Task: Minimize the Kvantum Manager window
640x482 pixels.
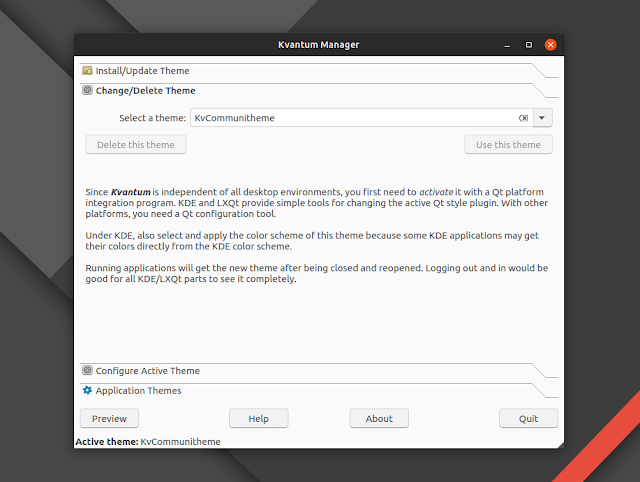Action: click(507, 45)
